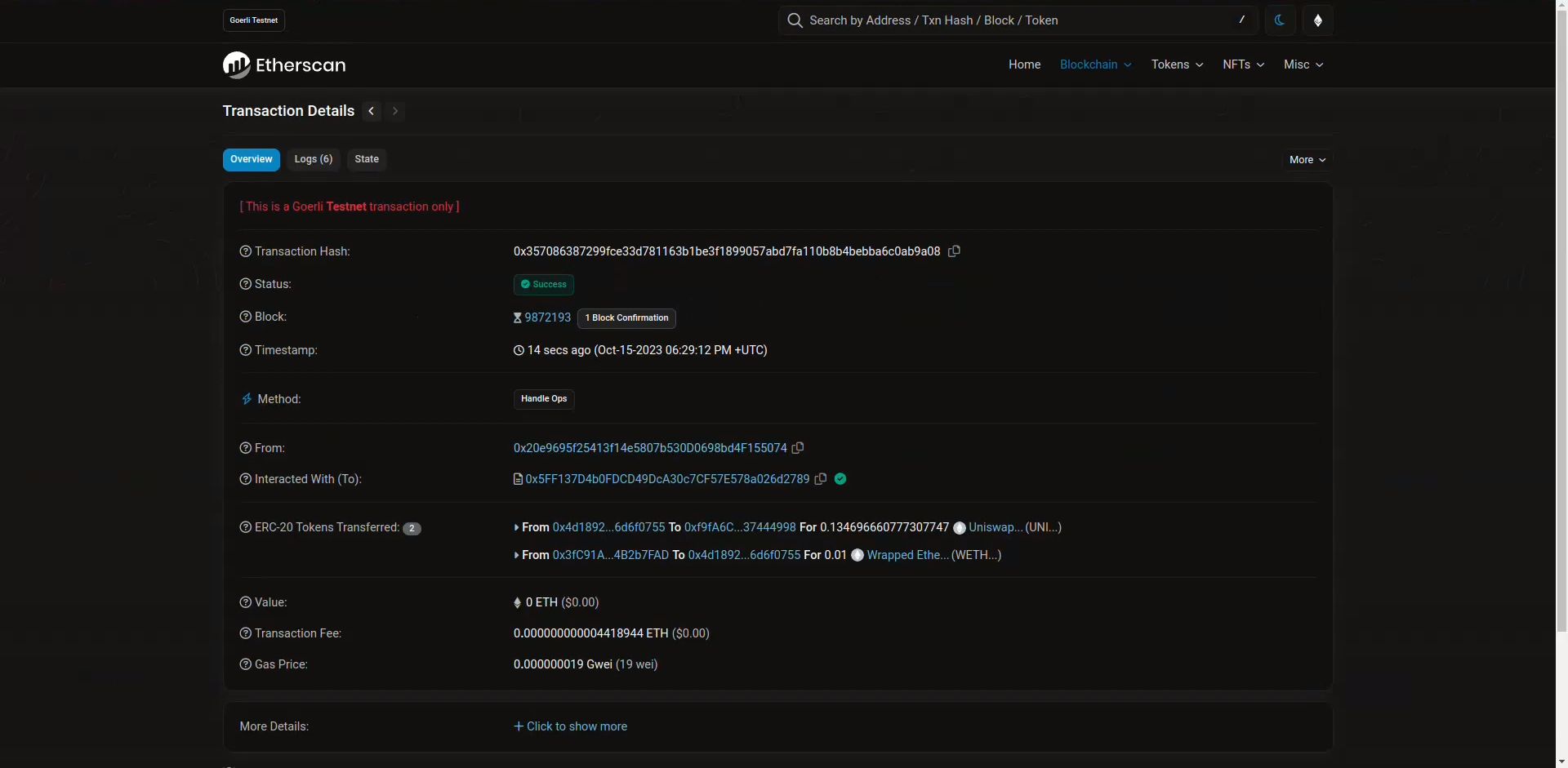This screenshot has height=768, width=1568.
Task: Toggle the dark mode moon icon
Action: pyautogui.click(x=1280, y=20)
